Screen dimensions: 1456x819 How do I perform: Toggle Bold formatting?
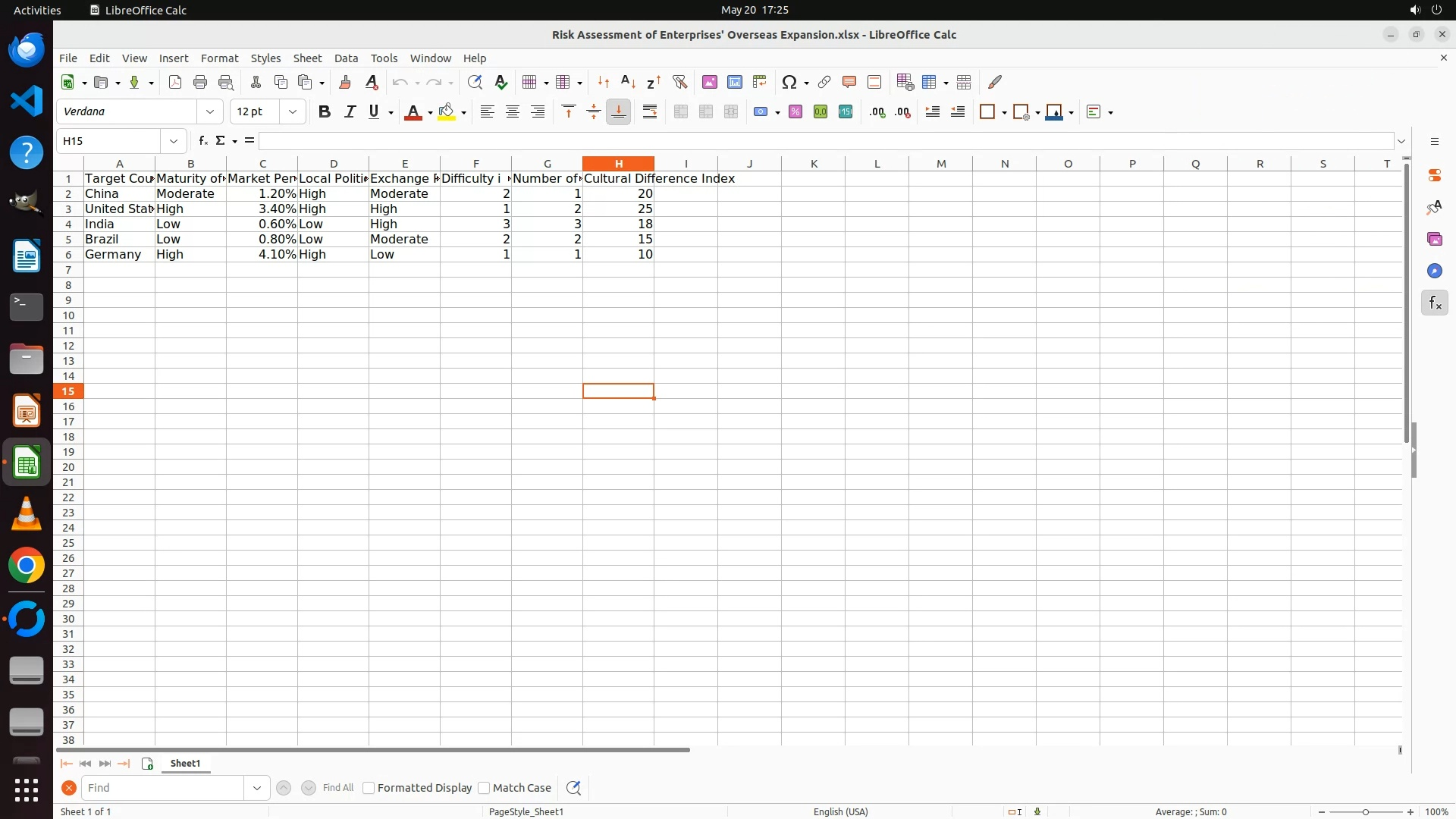click(325, 112)
